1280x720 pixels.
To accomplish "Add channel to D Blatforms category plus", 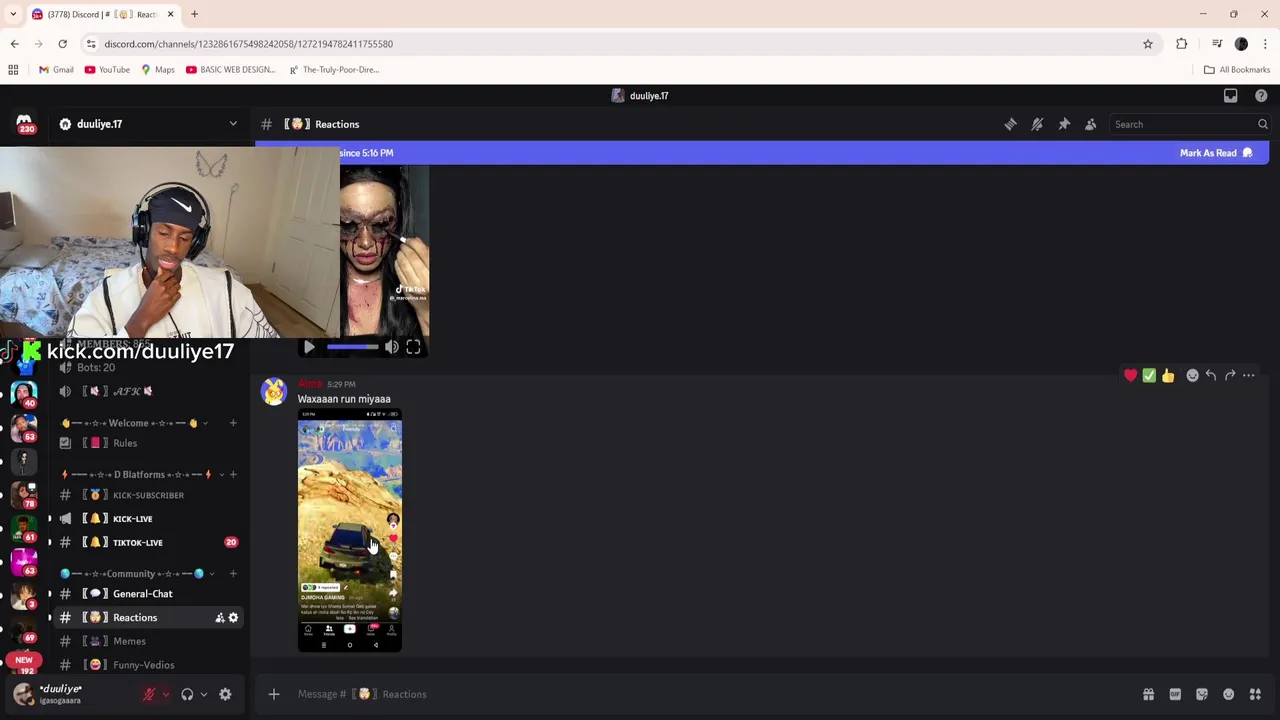I will pyautogui.click(x=233, y=475).
